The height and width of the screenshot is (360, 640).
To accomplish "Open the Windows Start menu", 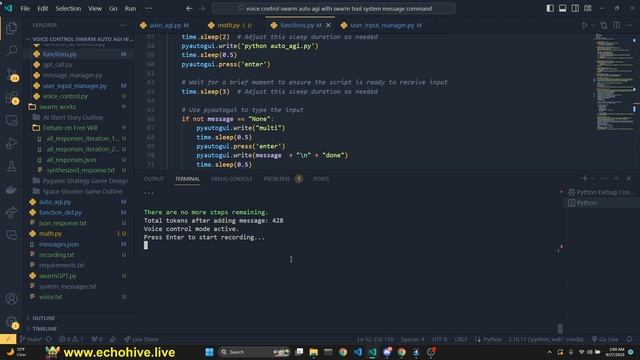I will pos(209,352).
